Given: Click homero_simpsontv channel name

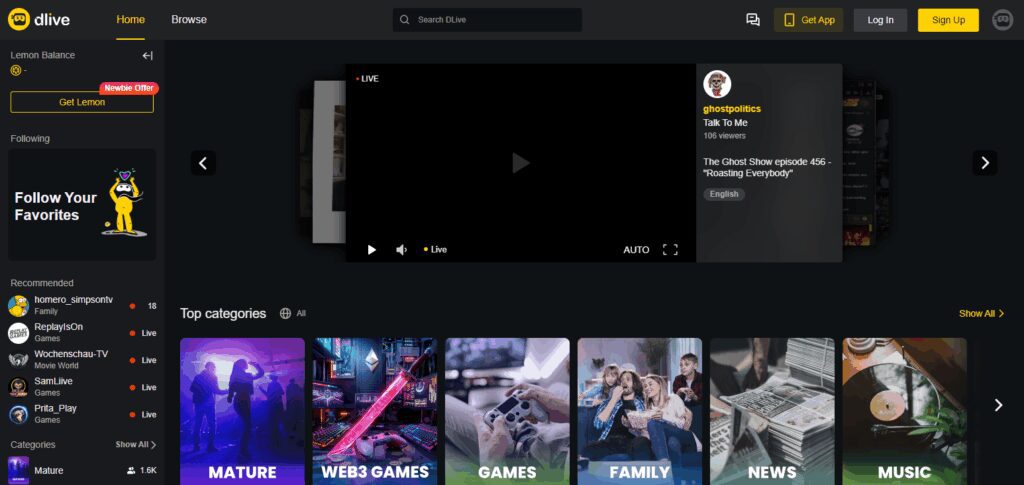Looking at the screenshot, I should [73, 300].
